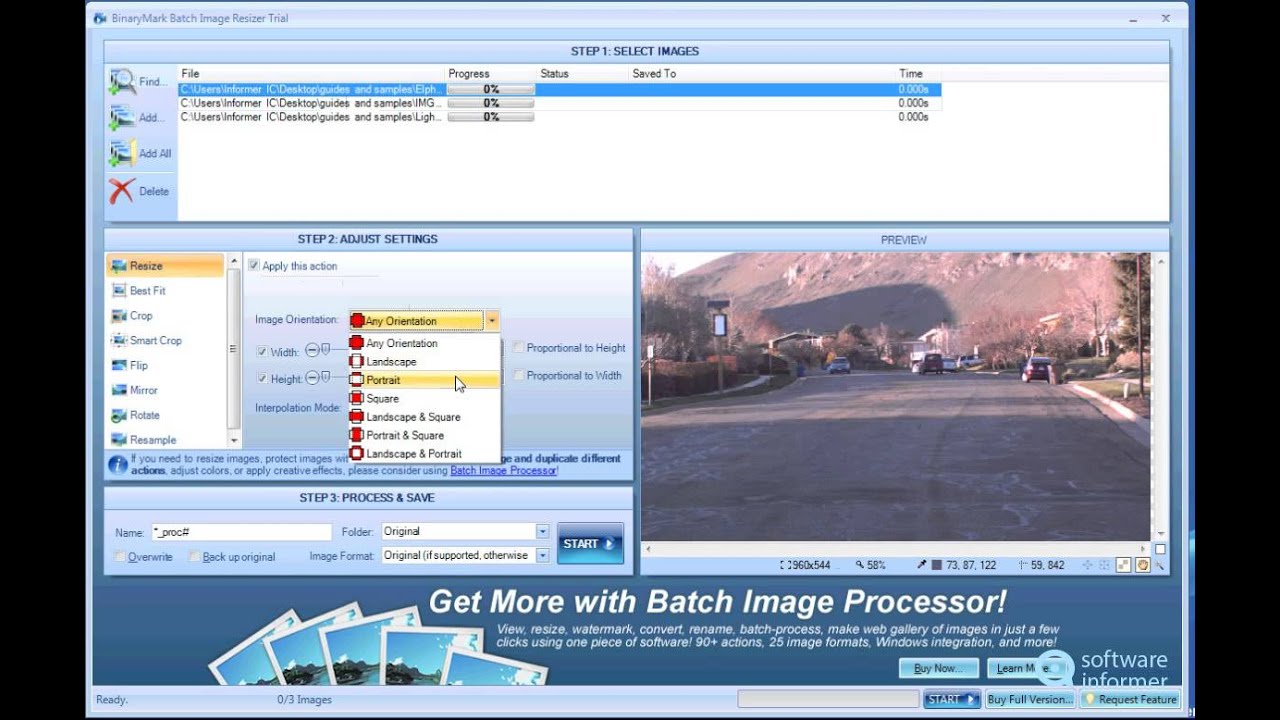This screenshot has width=1280, height=720.
Task: Open the Batch Image Processor link
Action: pos(504,470)
